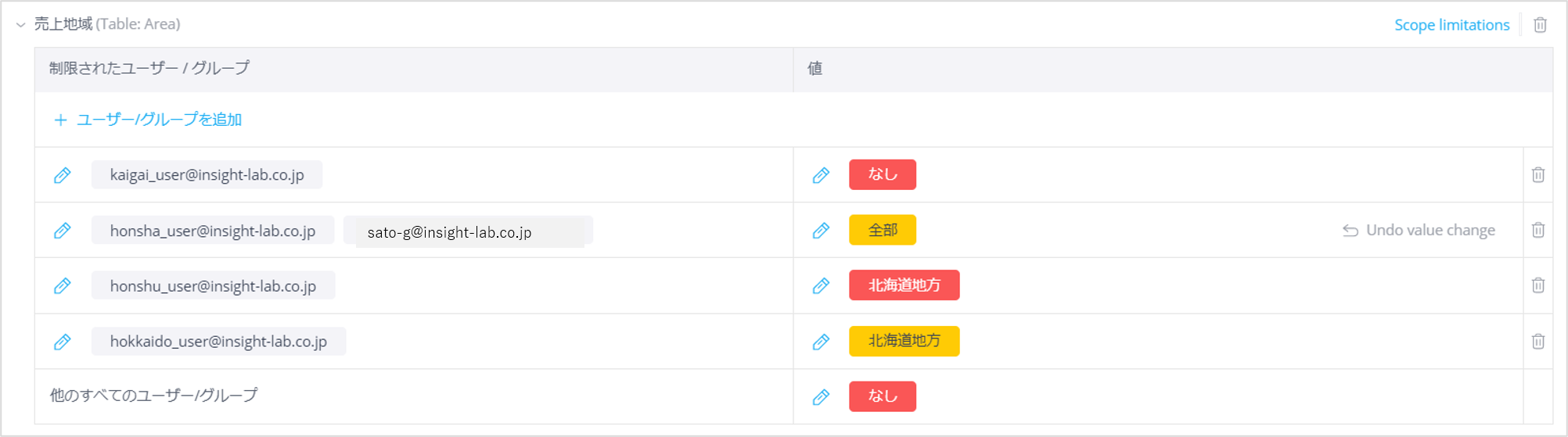Edit users for hokkaido_user row
The image size is (1568, 437).
[x=63, y=342]
